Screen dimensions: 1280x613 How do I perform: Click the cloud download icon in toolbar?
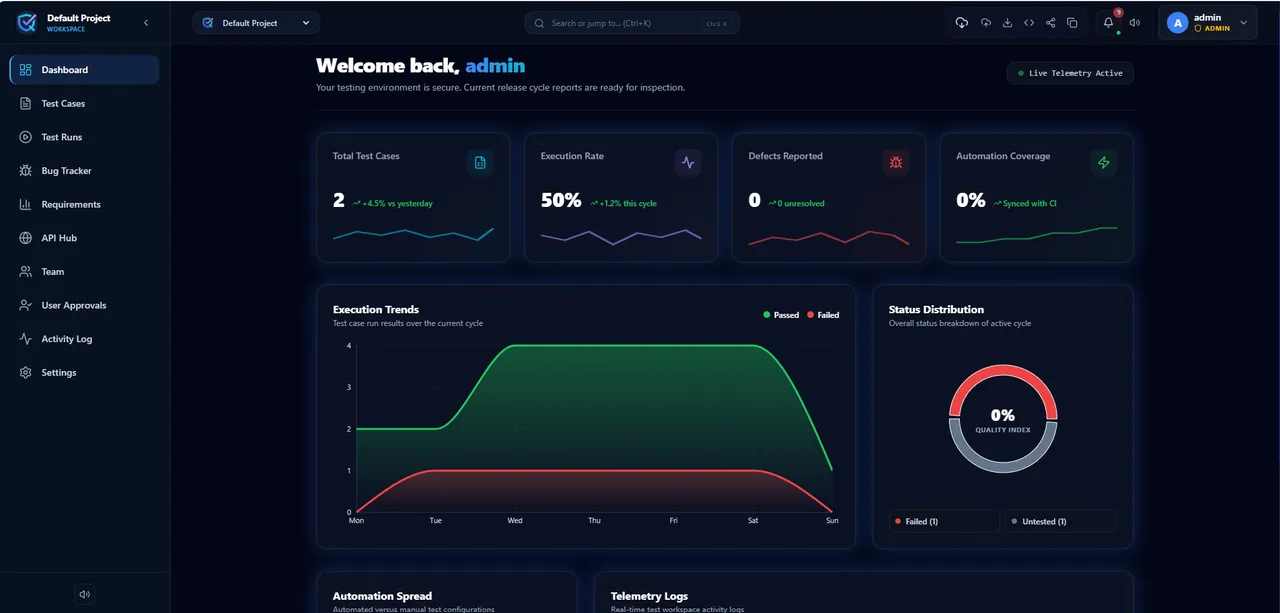click(962, 23)
